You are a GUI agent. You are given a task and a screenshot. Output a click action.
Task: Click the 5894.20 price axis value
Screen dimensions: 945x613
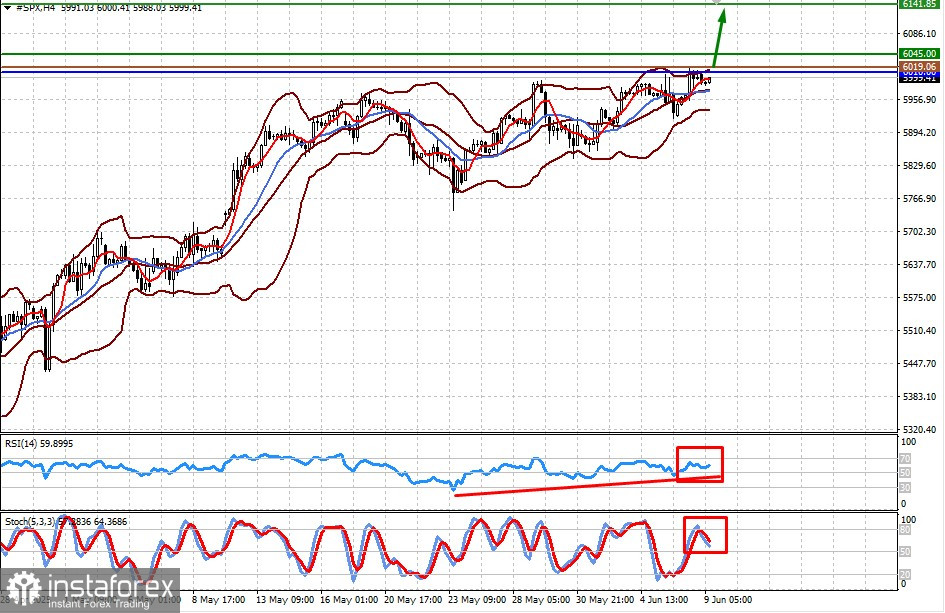[x=919, y=133]
